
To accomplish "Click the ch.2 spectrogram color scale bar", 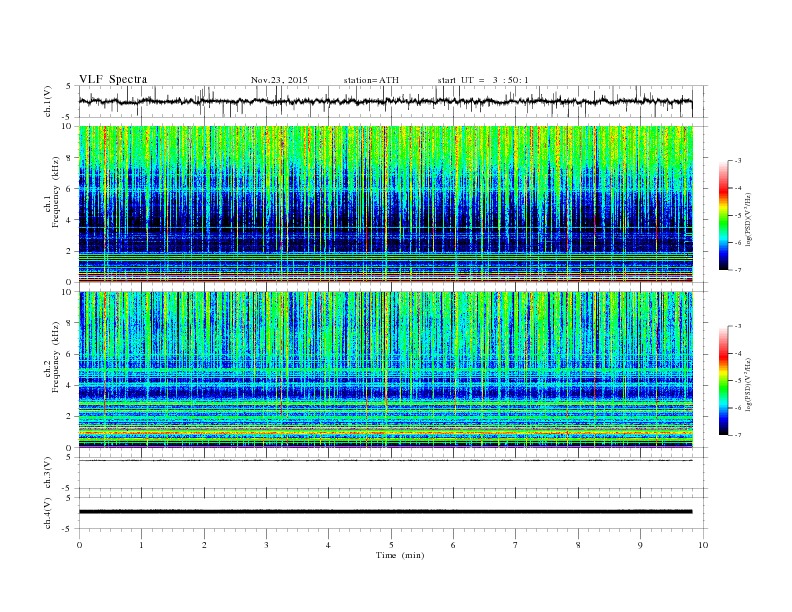I will [723, 380].
